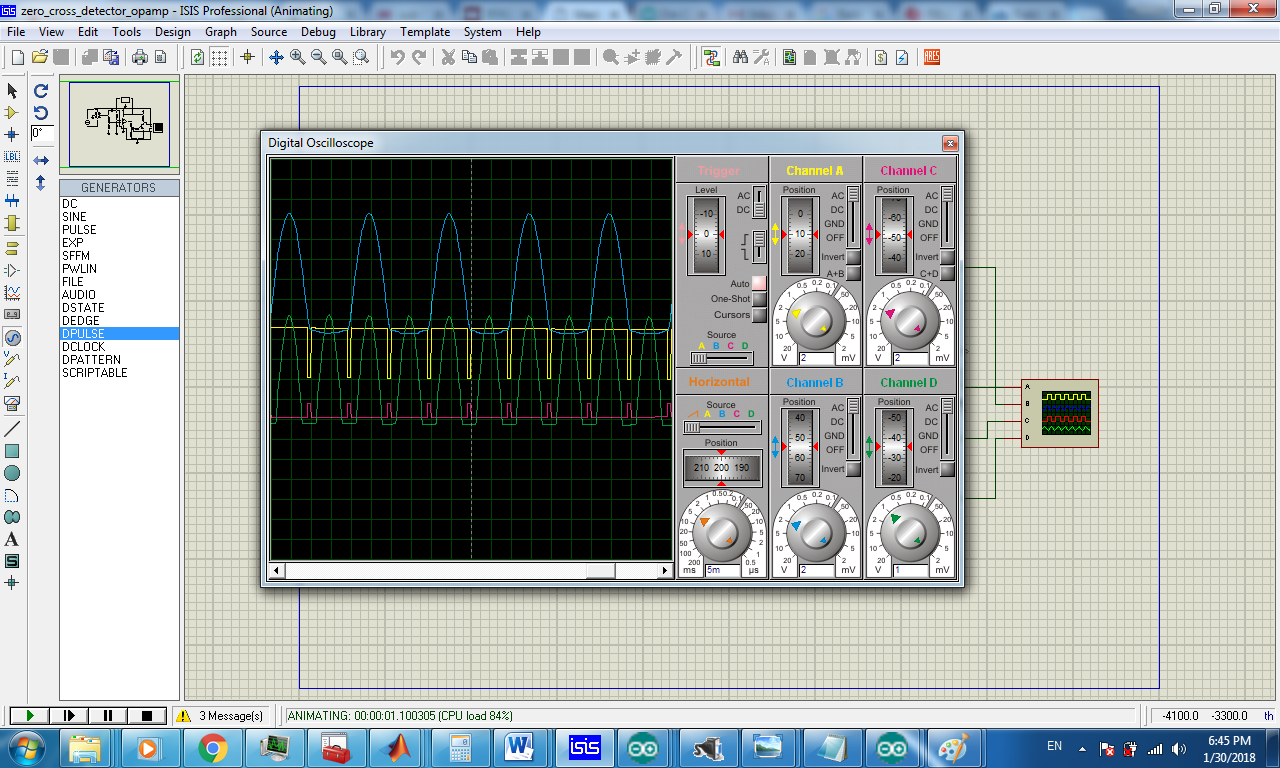This screenshot has width=1280, height=768.
Task: Open the Debug menu
Action: pos(318,32)
